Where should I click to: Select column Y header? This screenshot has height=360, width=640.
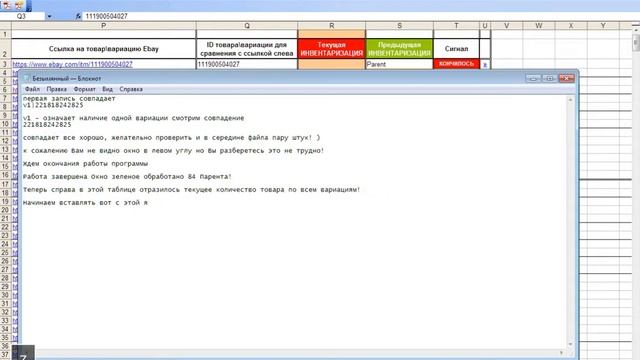click(x=603, y=26)
